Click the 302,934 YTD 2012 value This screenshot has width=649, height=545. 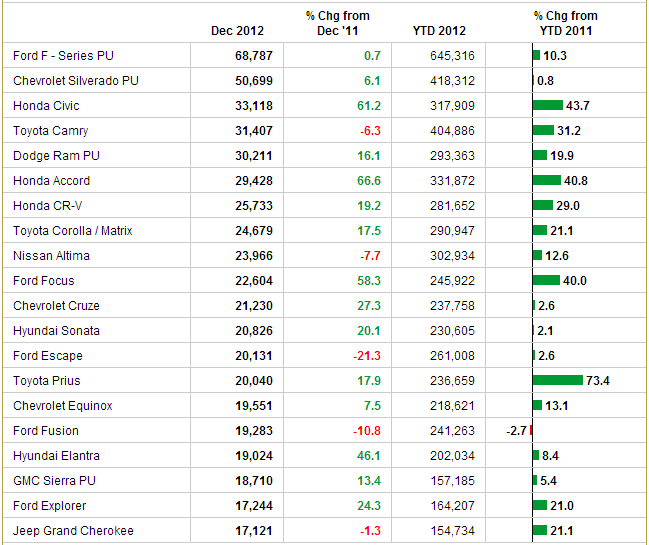pos(452,256)
